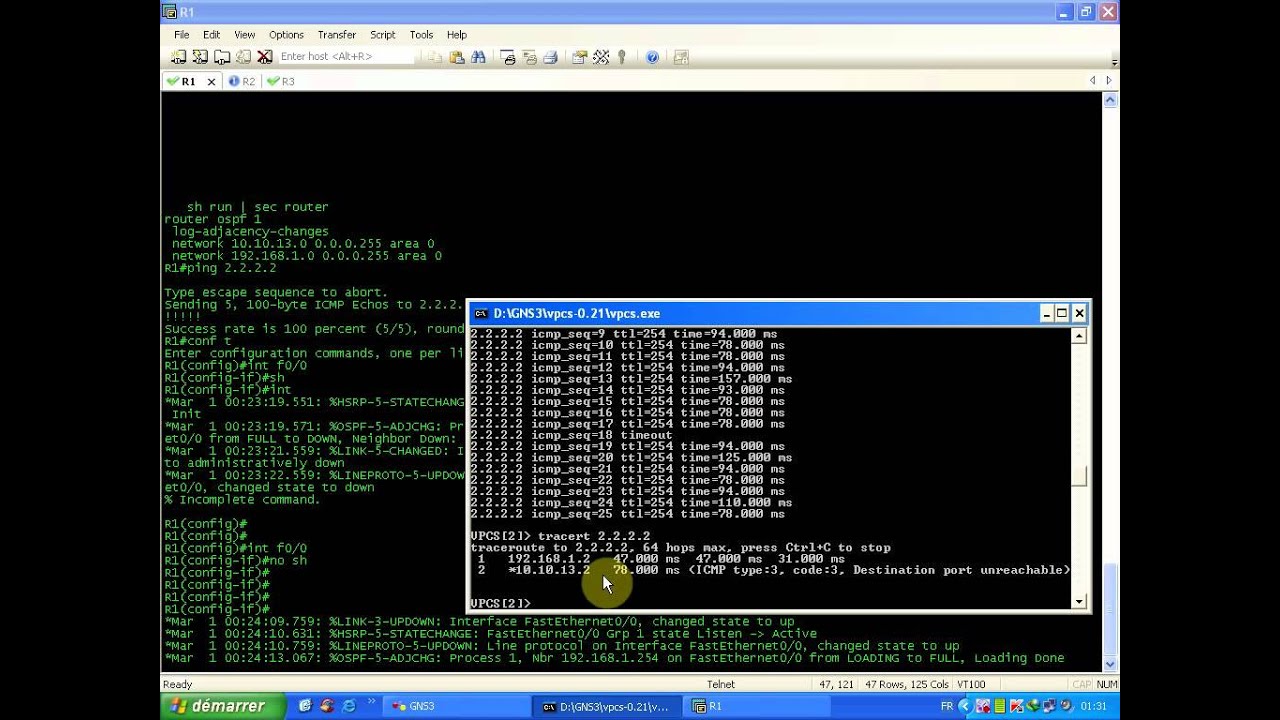Expand hidden system tray icons arrow
This screenshot has width=1280, height=720.
(965, 706)
